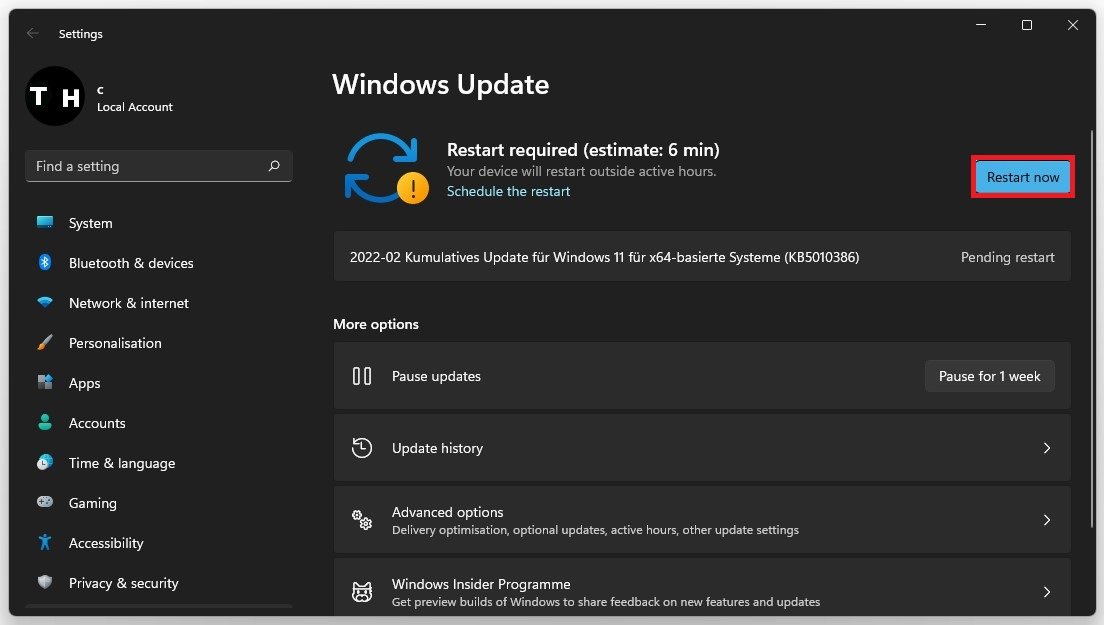Screen dimensions: 1104x625
Task: Click the Apps grid icon
Action: coord(45,383)
